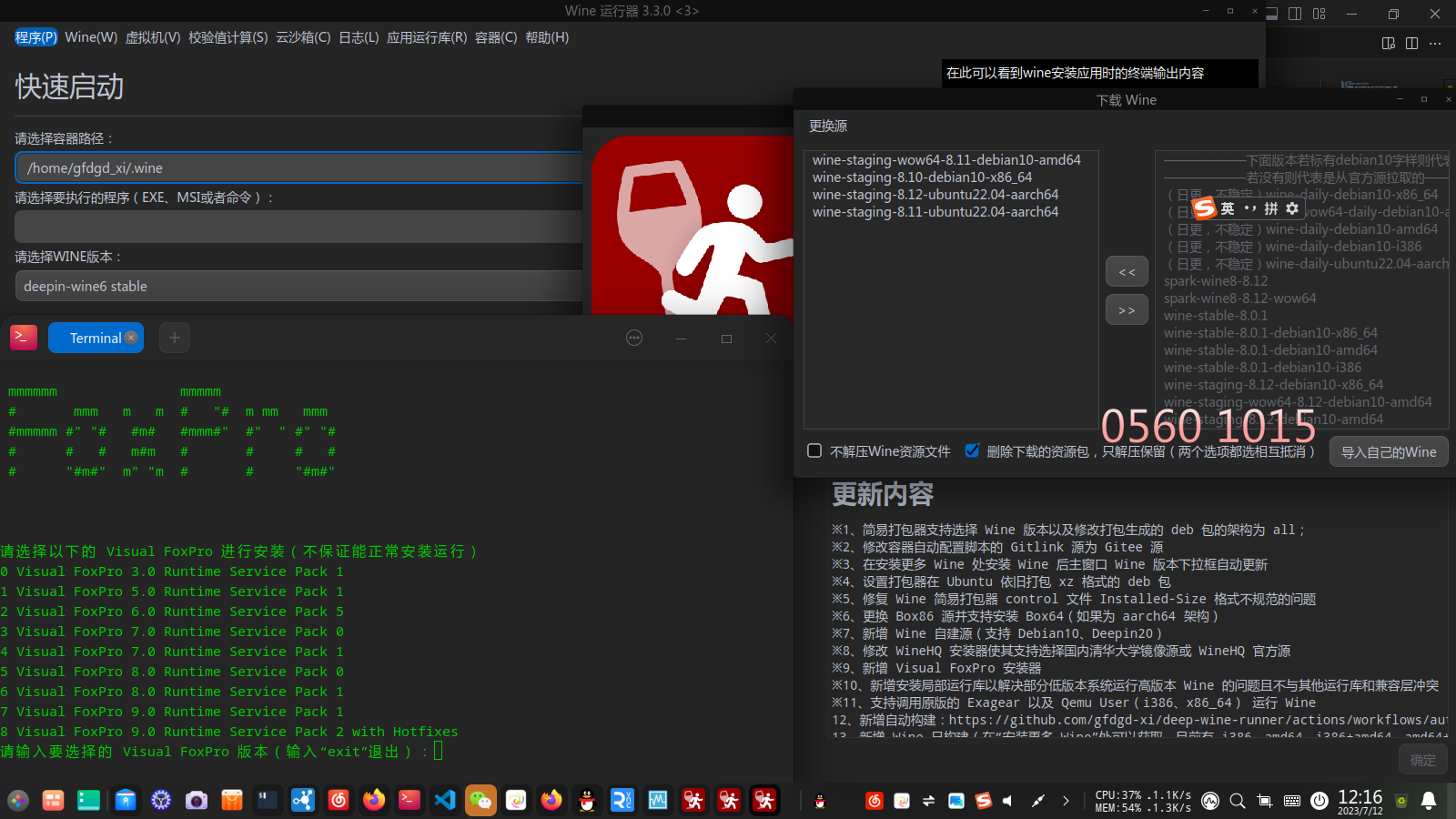This screenshot has height=819, width=1456.
Task: Open Sogou input toolbar settings gear
Action: 1292,208
